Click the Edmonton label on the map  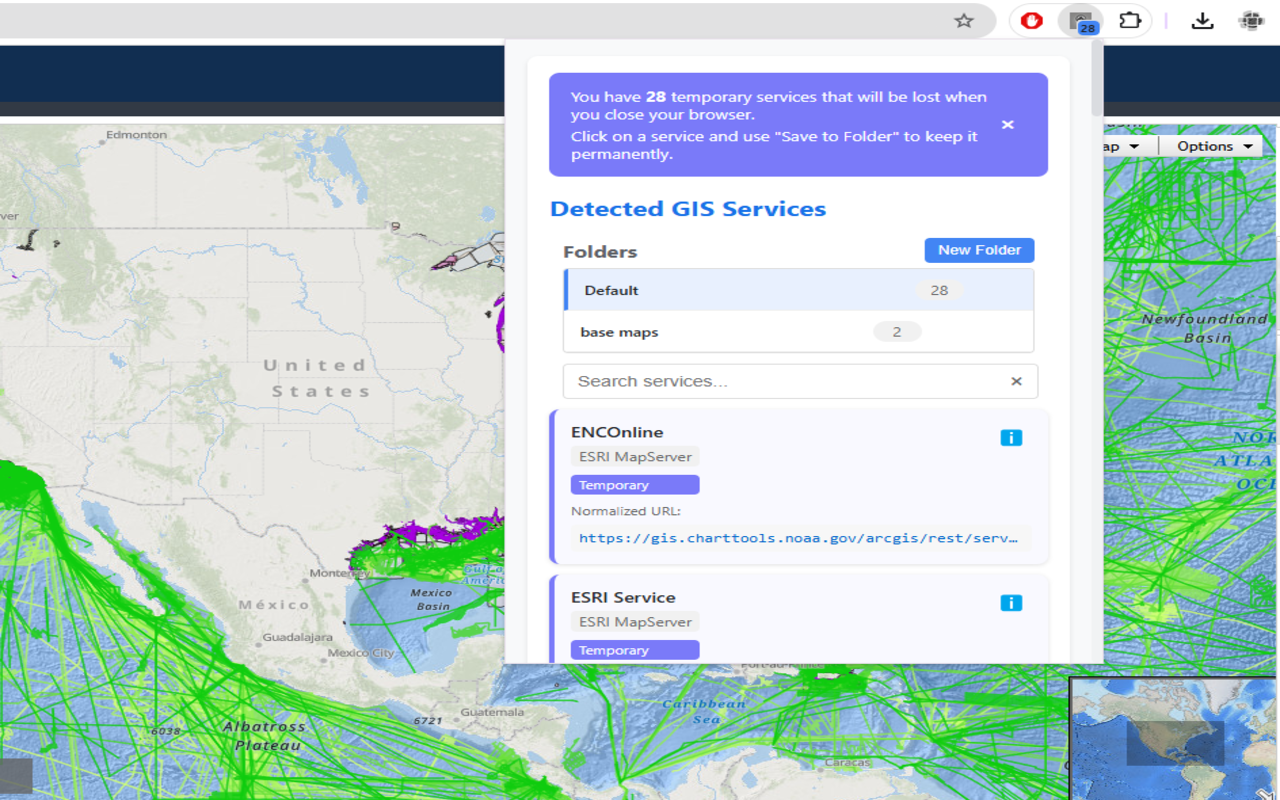[x=137, y=134]
